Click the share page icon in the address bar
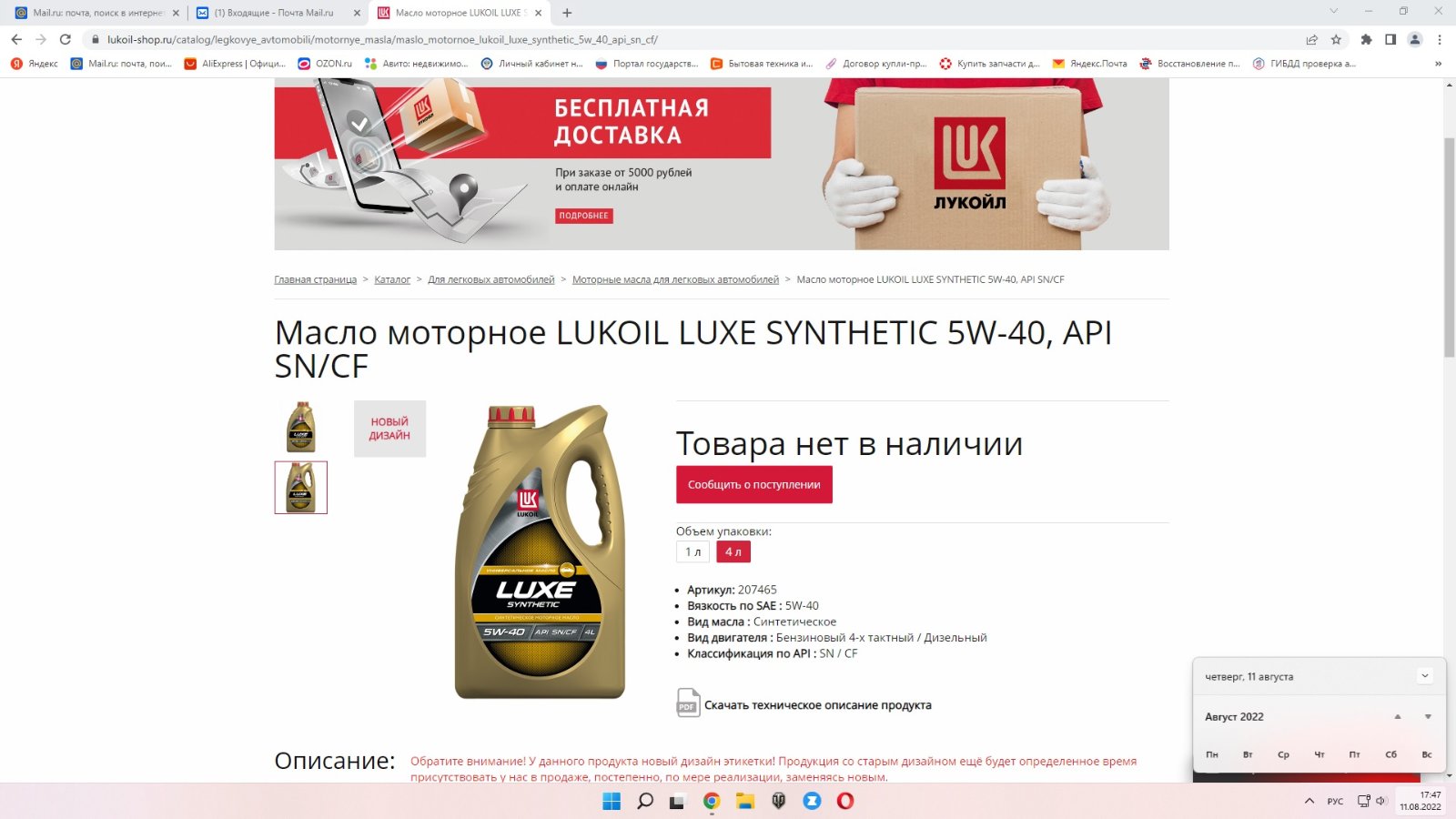 tap(1311, 39)
